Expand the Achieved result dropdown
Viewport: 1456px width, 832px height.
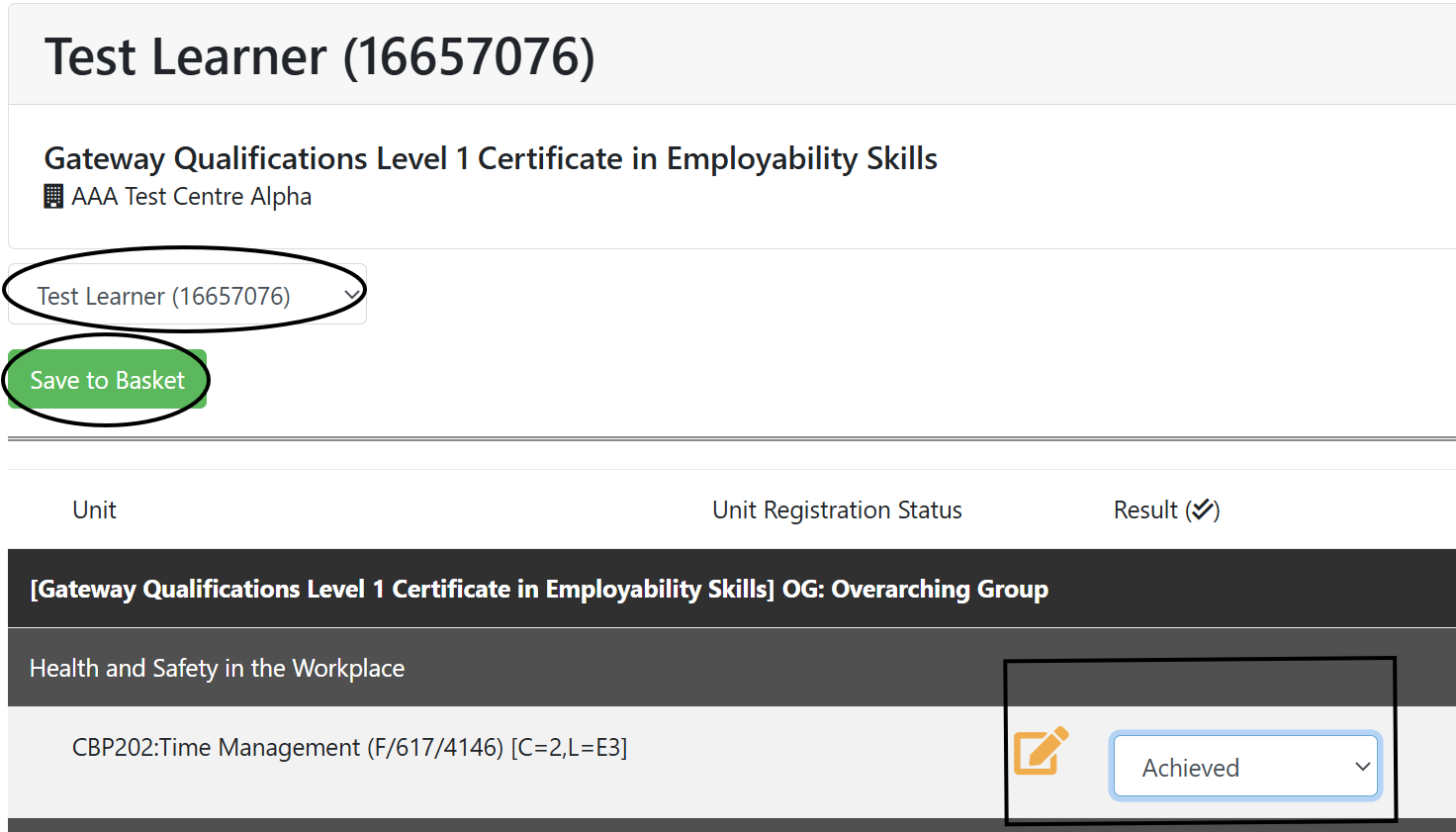click(x=1244, y=767)
